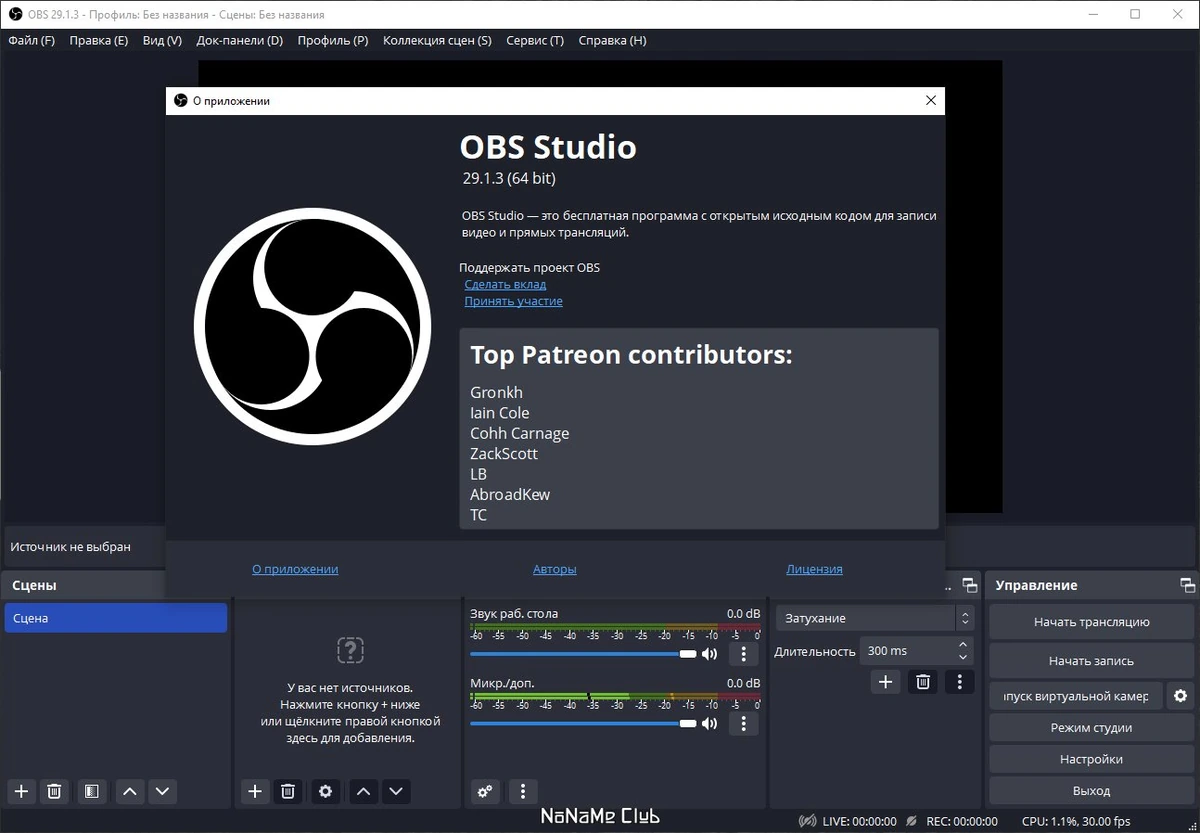The width and height of the screenshot is (1200, 833).
Task: Open Правка (E) menu
Action: (x=98, y=40)
